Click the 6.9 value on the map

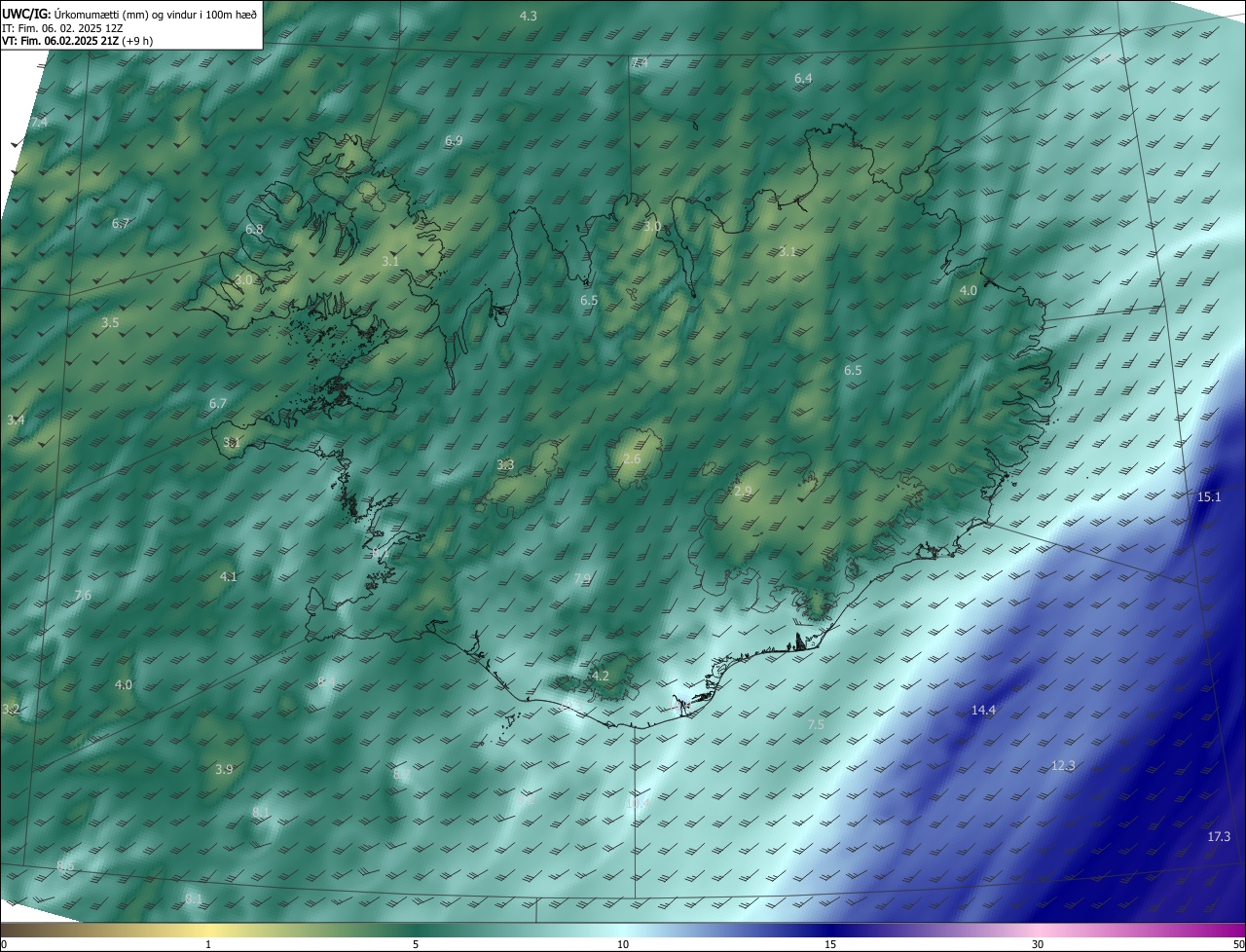454,141
